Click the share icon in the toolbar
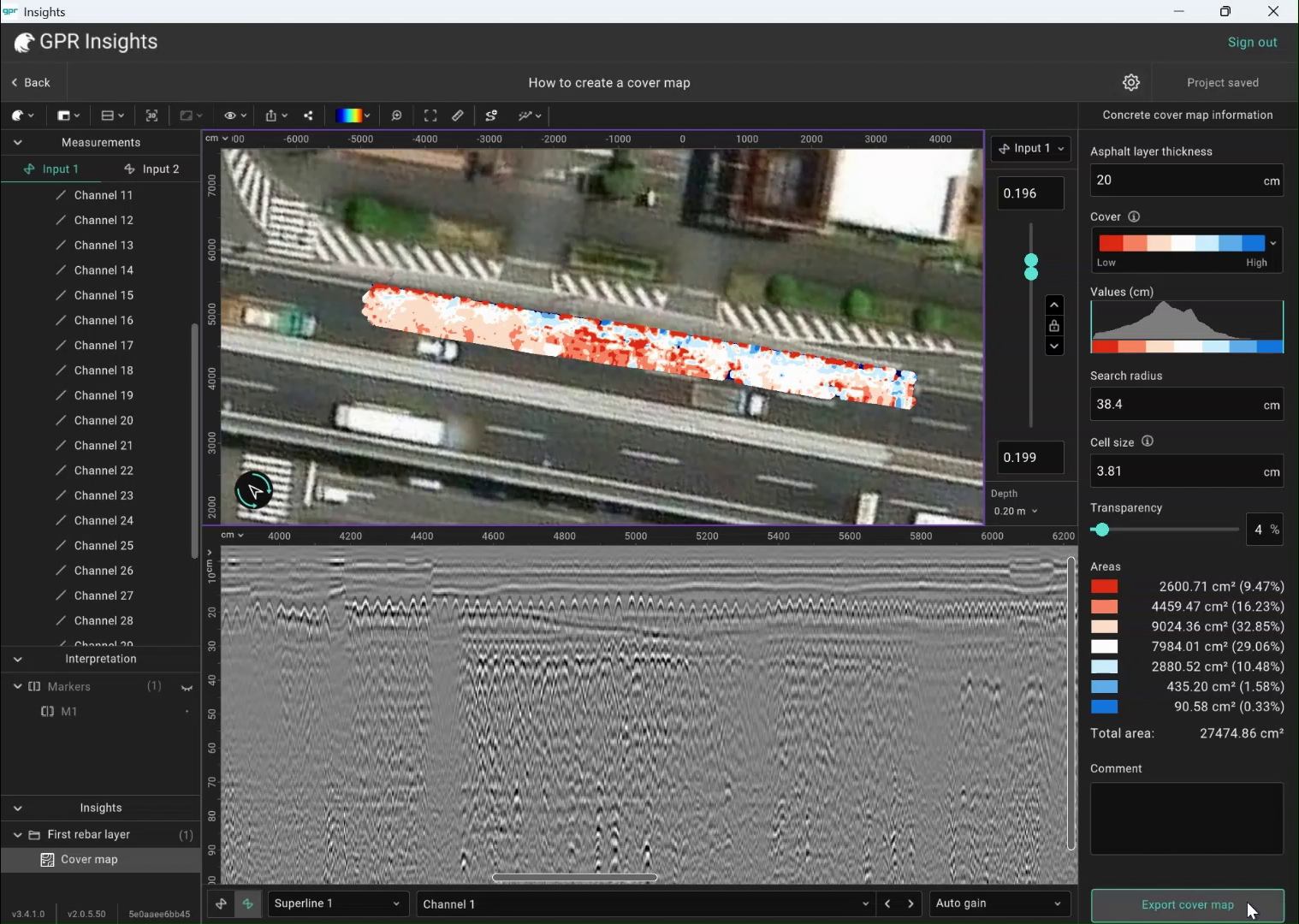This screenshot has width=1299, height=924. coord(308,115)
